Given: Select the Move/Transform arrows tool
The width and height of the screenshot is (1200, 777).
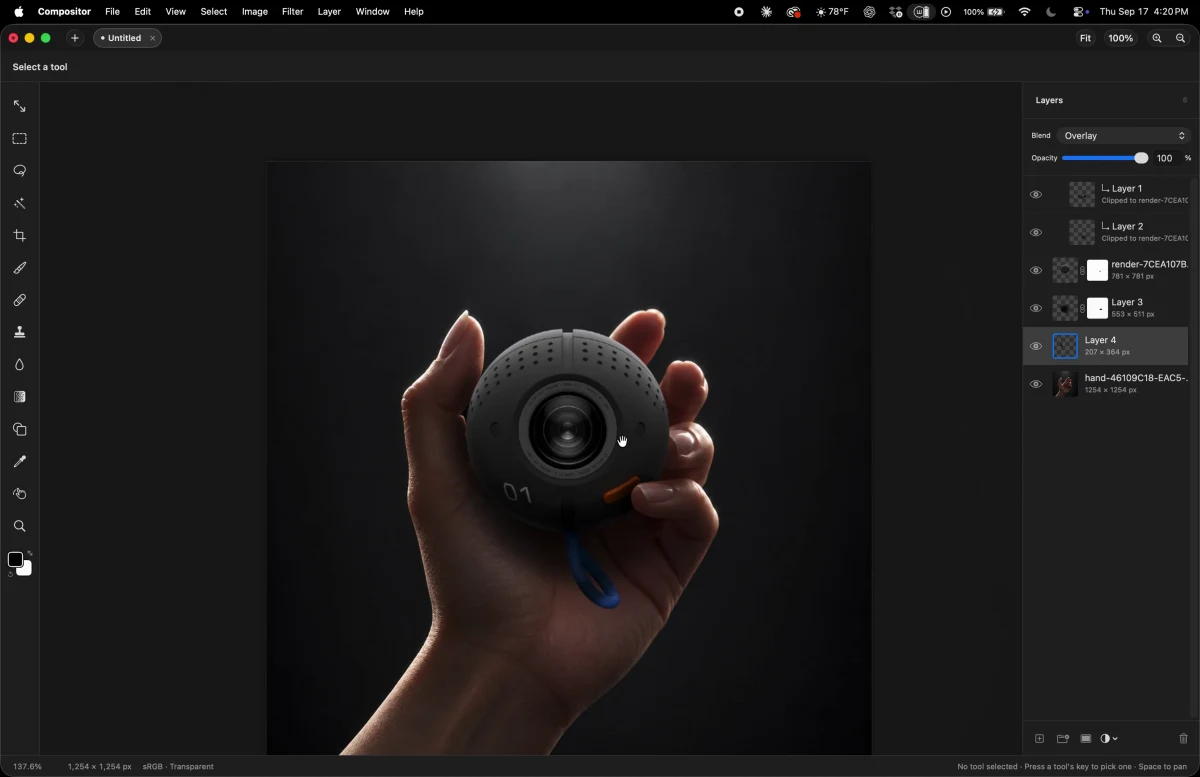Looking at the screenshot, I should coord(19,106).
